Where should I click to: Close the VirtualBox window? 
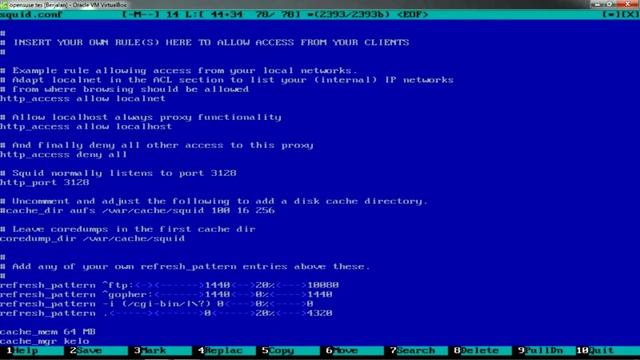click(628, 4)
